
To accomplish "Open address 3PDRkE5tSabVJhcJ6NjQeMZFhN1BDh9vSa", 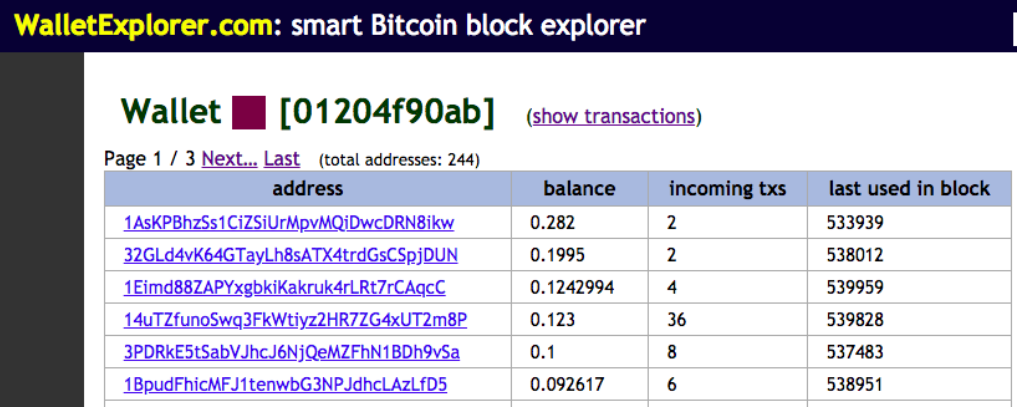I will 292,352.
